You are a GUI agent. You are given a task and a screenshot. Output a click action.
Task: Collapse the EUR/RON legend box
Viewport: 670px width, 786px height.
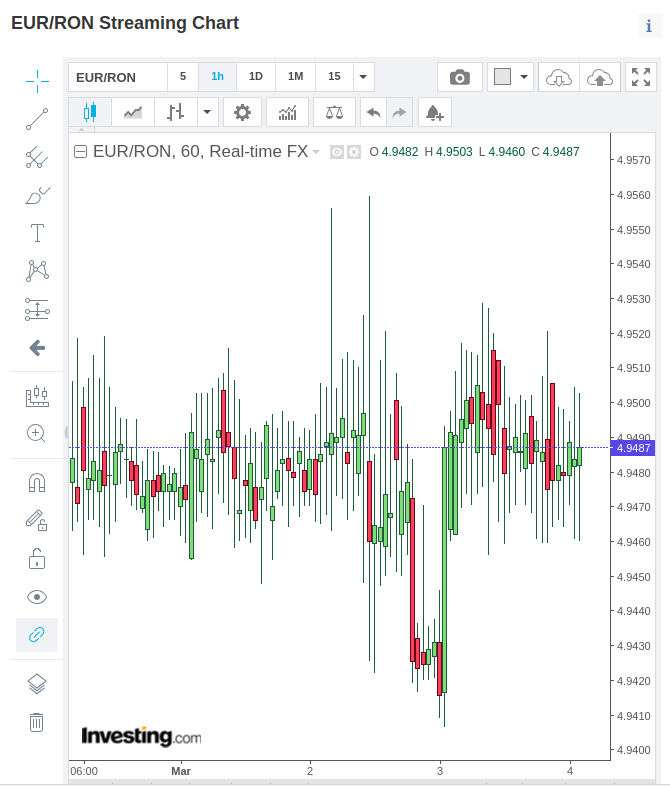click(81, 152)
